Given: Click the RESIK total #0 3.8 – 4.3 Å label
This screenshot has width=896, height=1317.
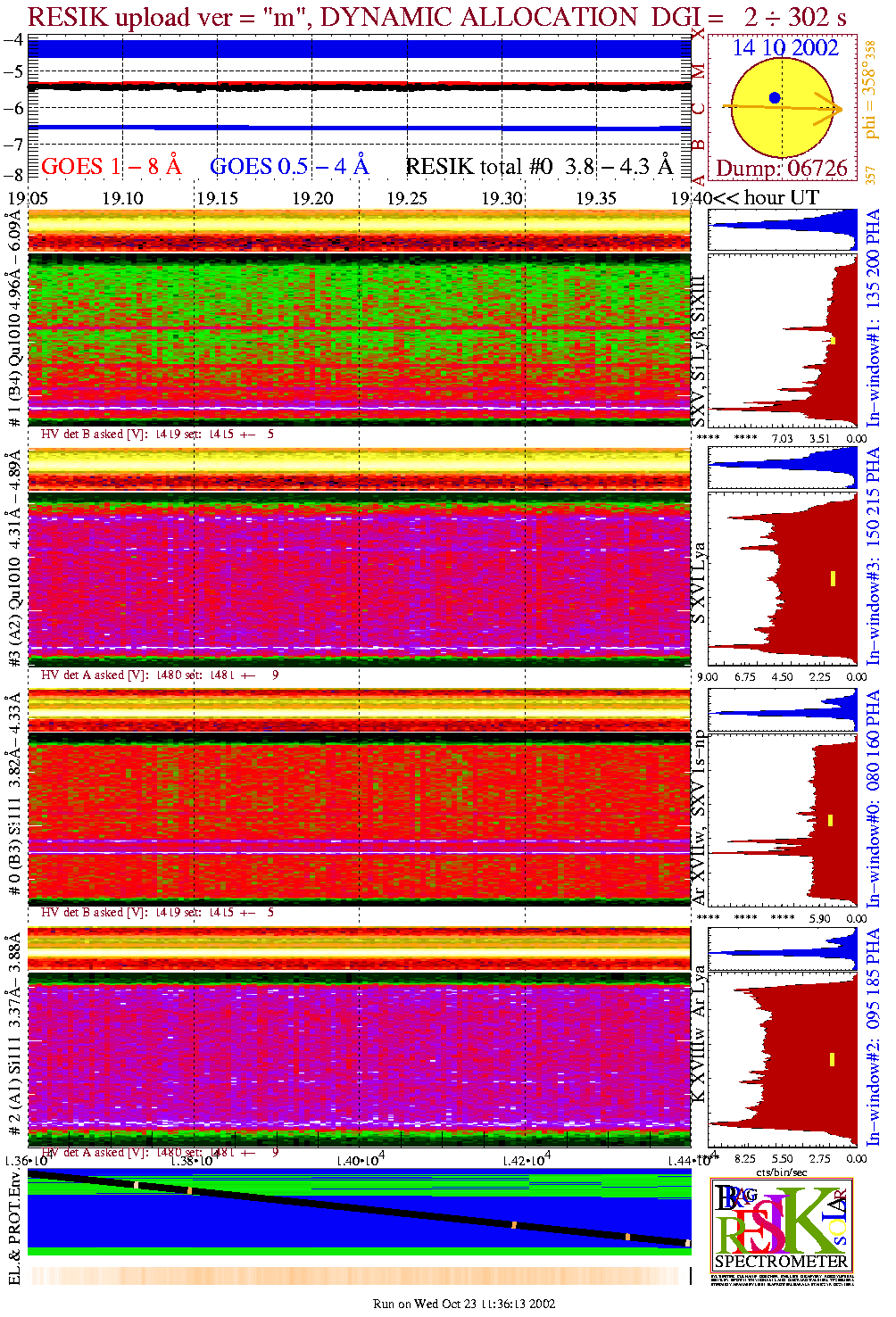Looking at the screenshot, I should [539, 167].
